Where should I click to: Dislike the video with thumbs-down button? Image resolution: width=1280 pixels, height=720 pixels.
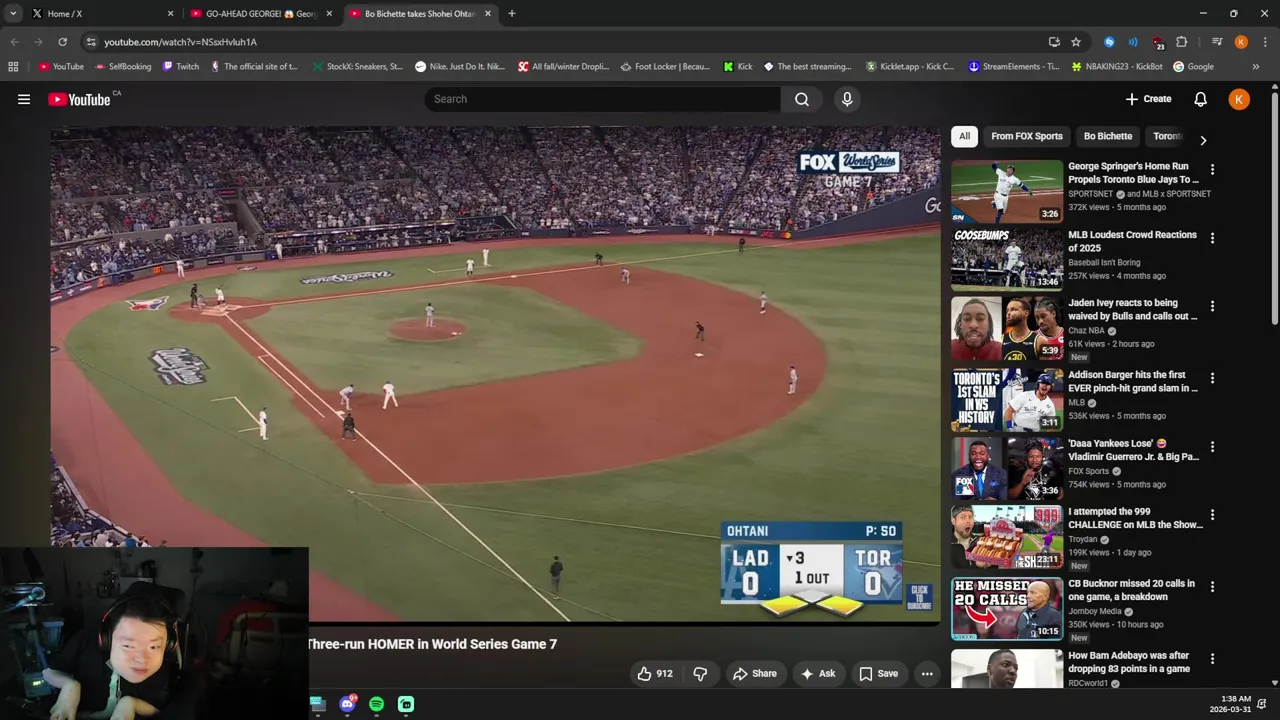pos(700,674)
